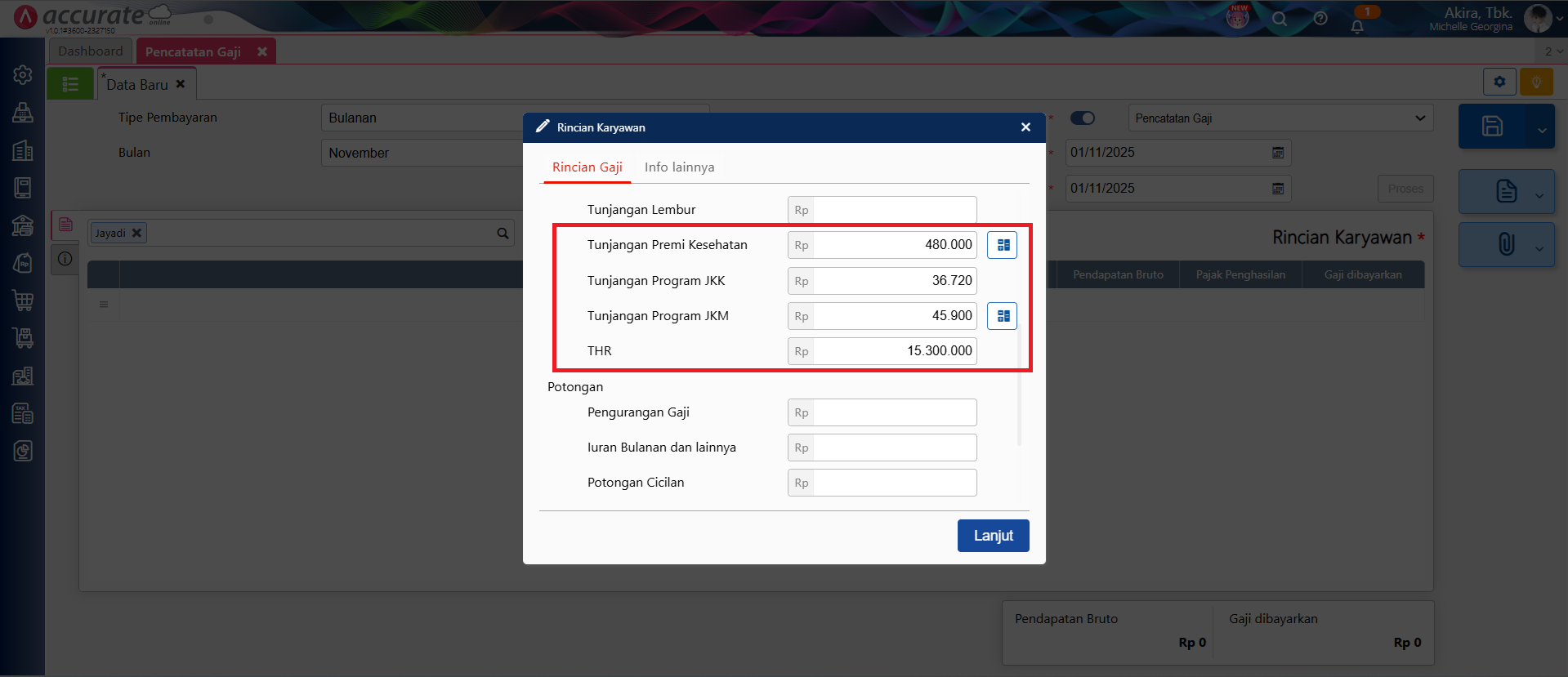Click the green list view button
This screenshot has height=677, width=1568.
(x=70, y=84)
